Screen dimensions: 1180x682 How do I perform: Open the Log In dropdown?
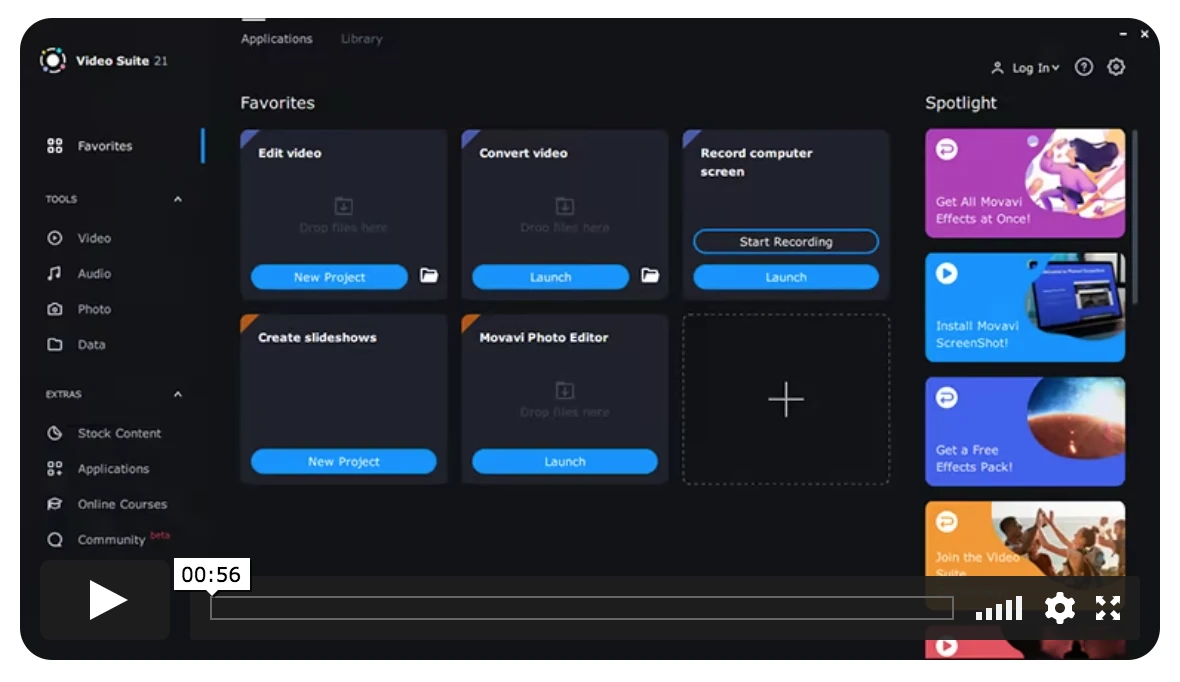coord(1035,68)
